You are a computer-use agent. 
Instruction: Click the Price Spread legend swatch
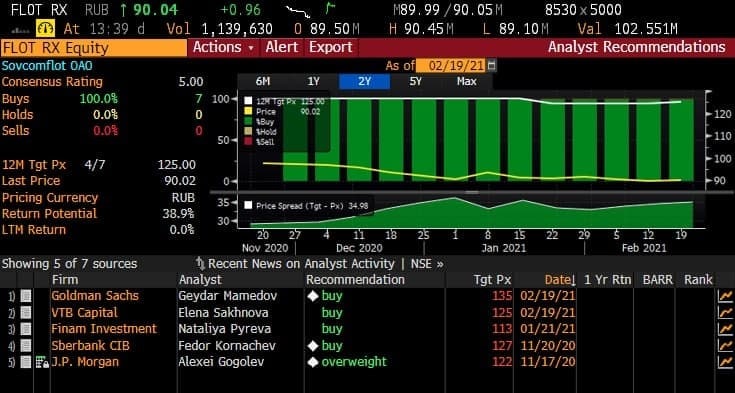(248, 205)
